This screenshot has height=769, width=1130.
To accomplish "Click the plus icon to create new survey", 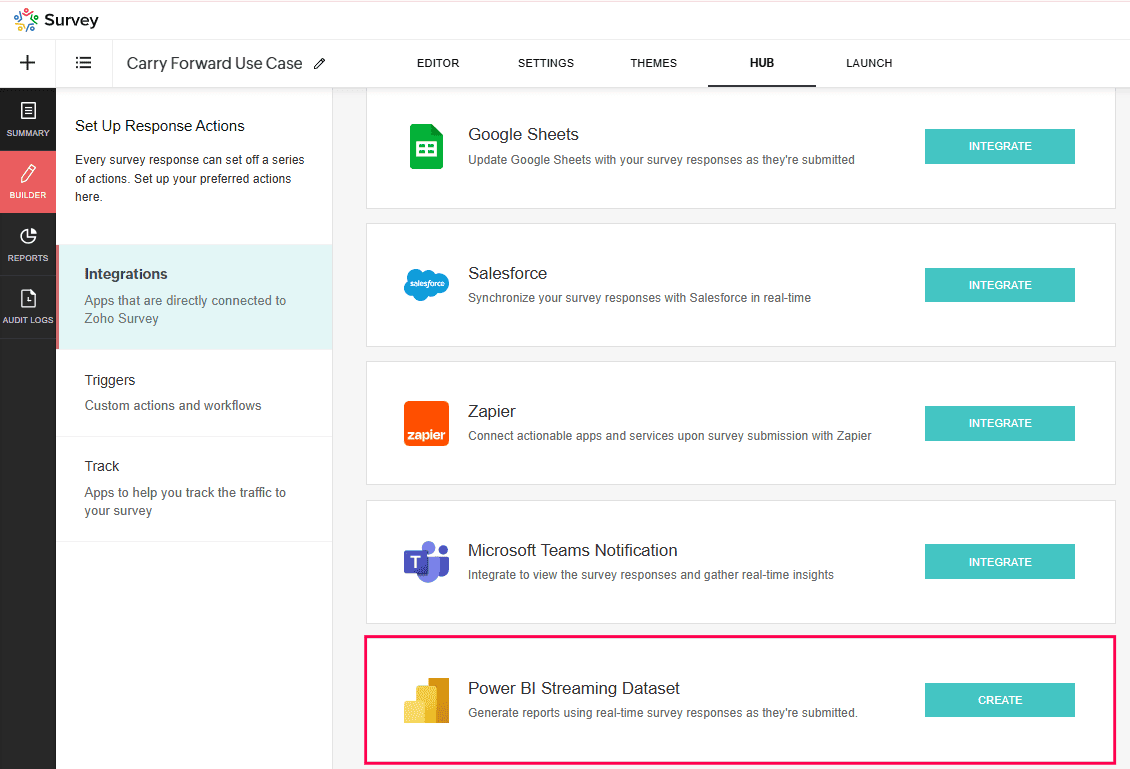I will [x=28, y=63].
